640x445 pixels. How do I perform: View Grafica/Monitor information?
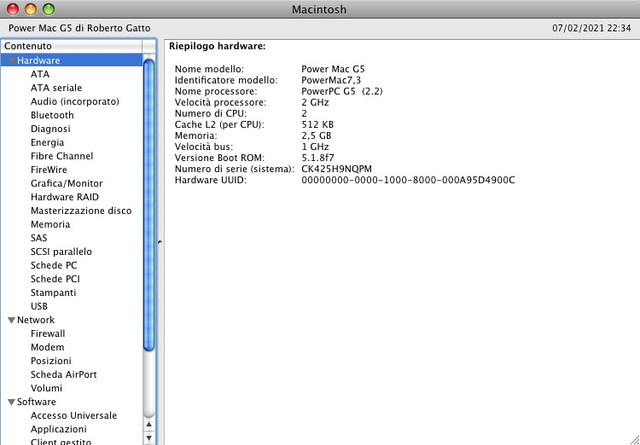click(x=67, y=183)
